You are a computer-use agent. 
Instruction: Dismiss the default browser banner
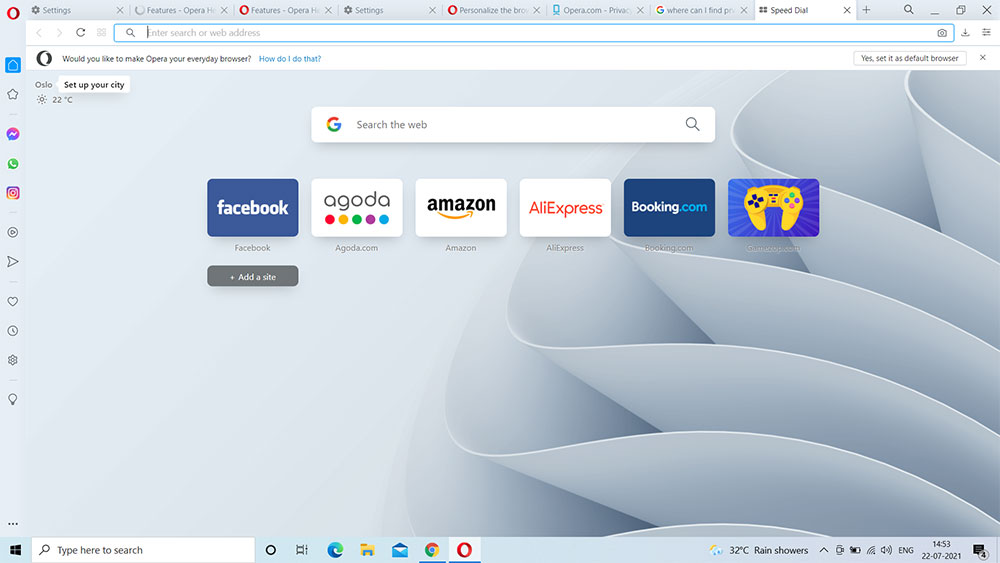point(983,58)
